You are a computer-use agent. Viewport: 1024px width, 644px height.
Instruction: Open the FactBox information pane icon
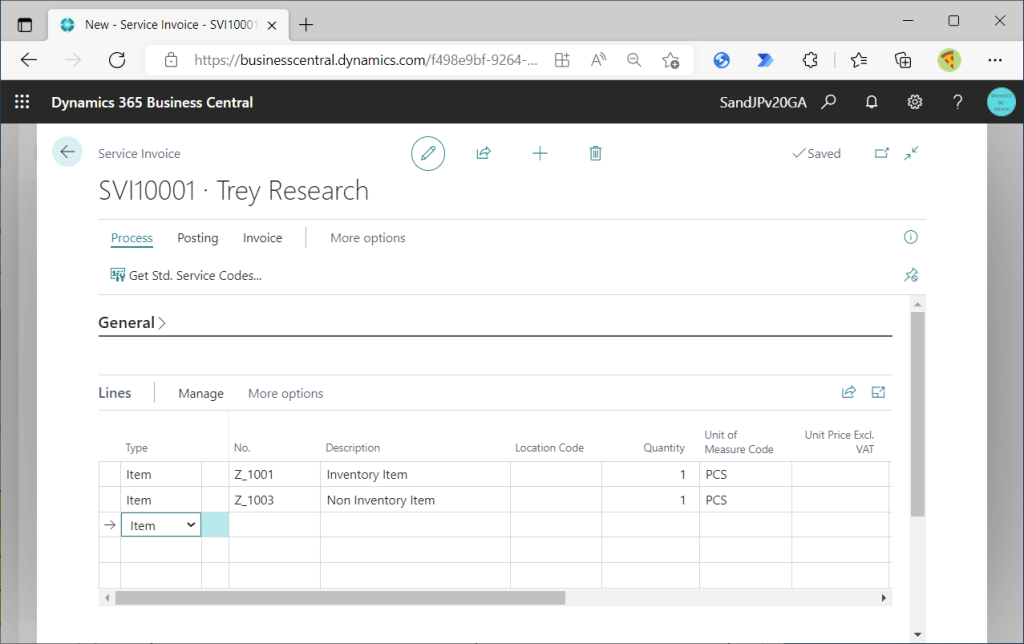[x=910, y=237]
